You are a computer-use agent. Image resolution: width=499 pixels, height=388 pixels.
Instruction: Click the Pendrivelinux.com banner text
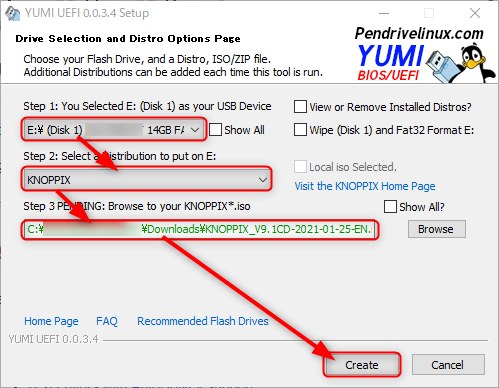point(419,34)
